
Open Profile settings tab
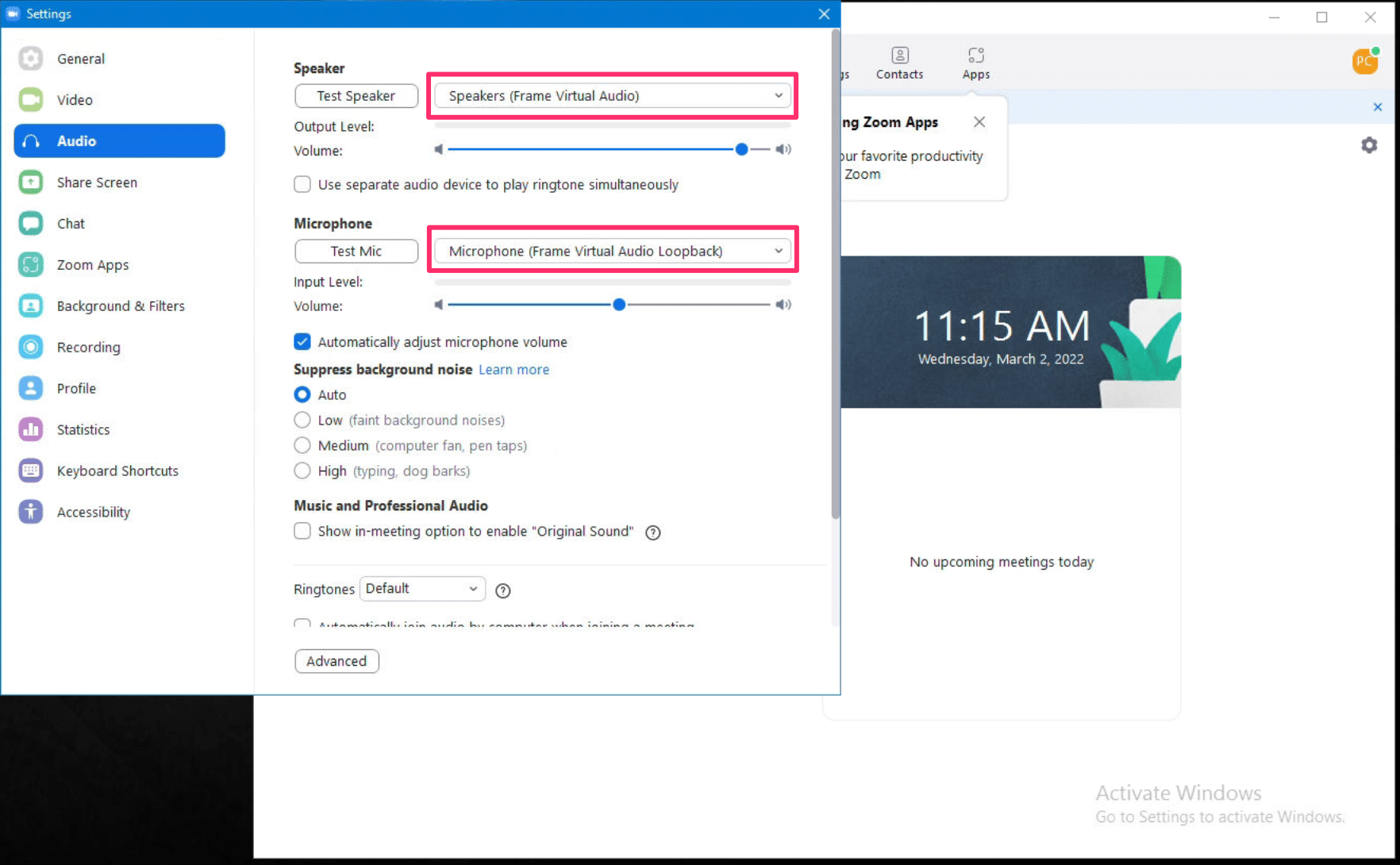click(119, 389)
